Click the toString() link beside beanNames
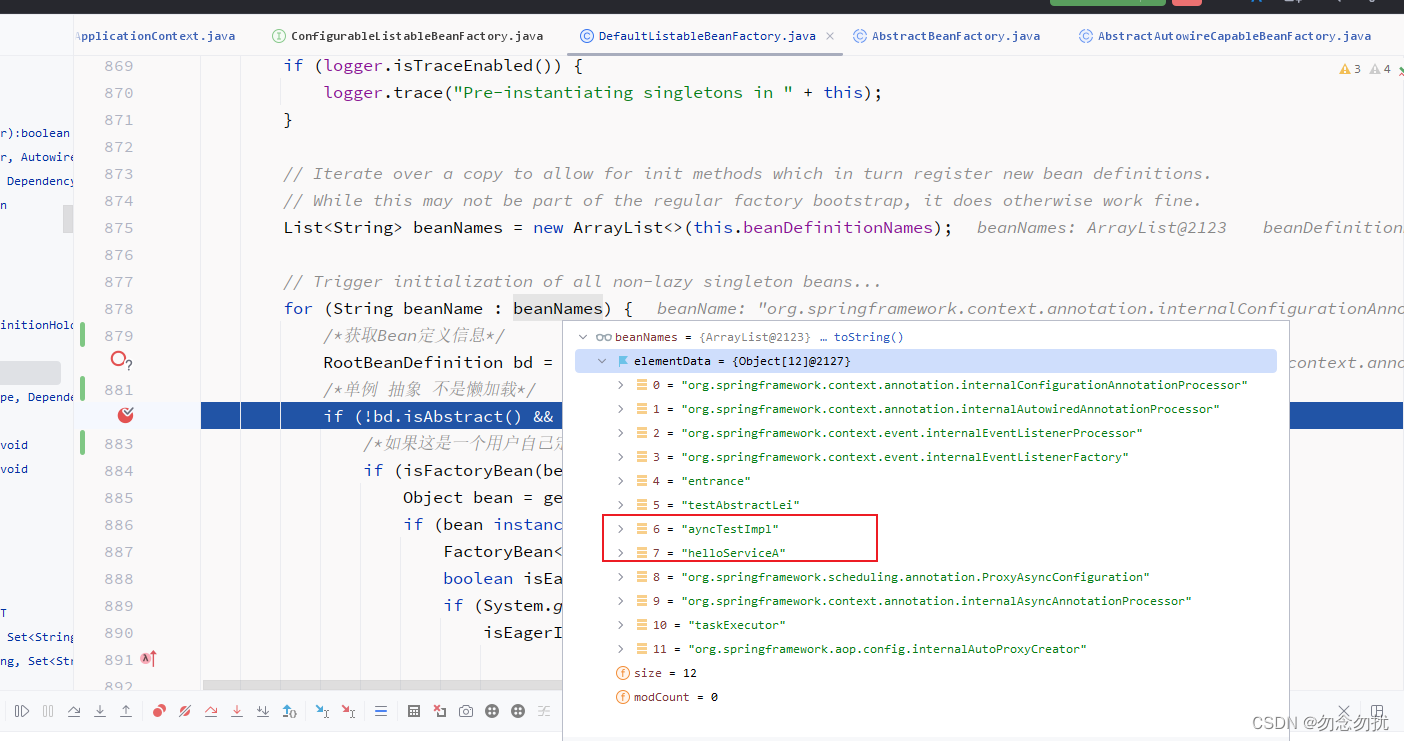This screenshot has height=741, width=1404. pyautogui.click(x=868, y=337)
